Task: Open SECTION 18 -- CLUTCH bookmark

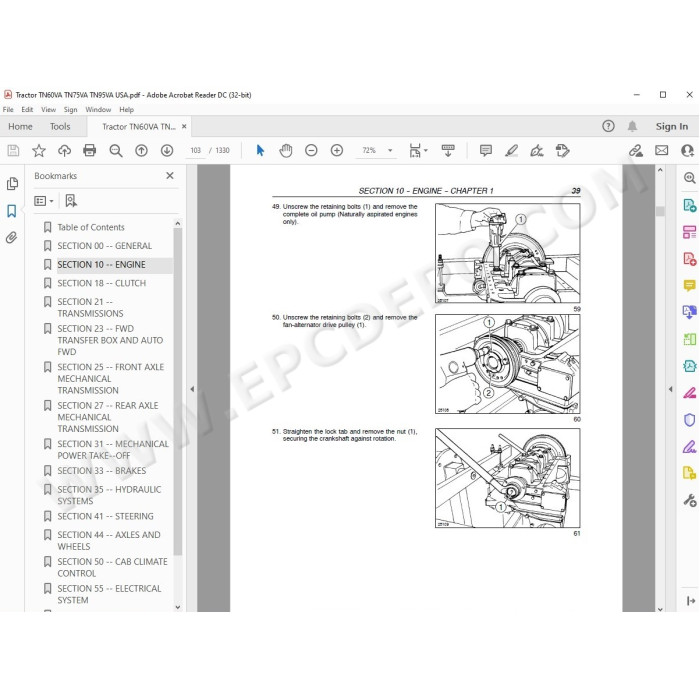Action: coord(101,283)
